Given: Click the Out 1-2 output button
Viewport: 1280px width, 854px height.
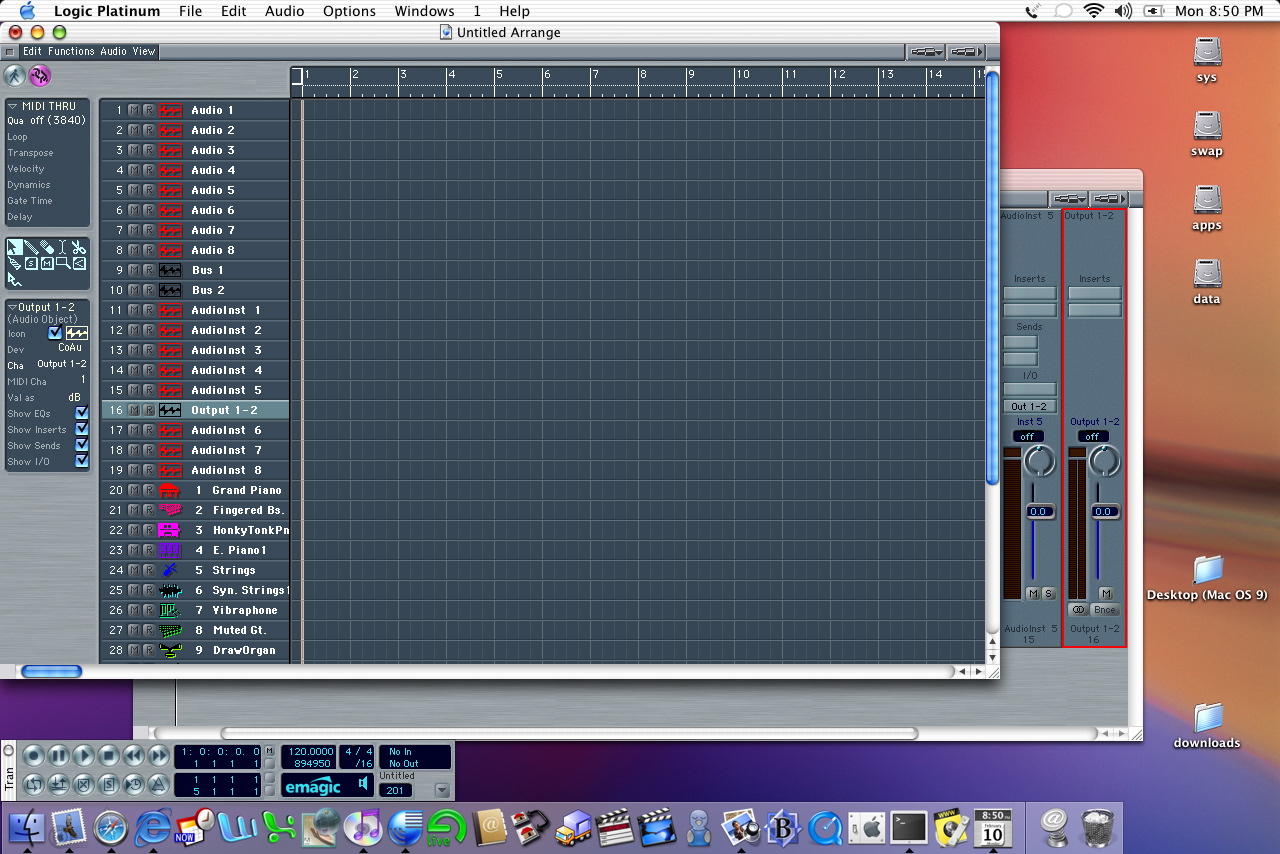Looking at the screenshot, I should point(1029,407).
